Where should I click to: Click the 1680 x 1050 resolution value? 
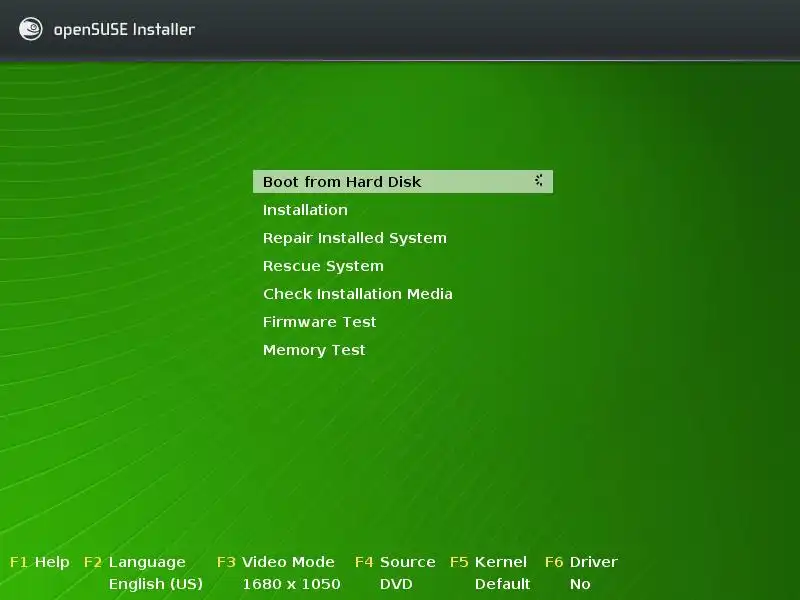point(291,584)
